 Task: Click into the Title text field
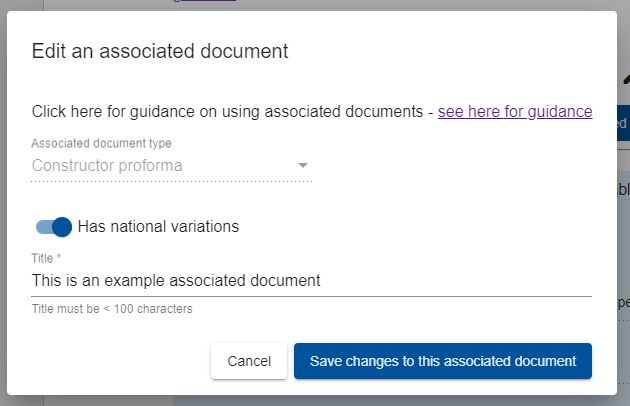click(310, 281)
